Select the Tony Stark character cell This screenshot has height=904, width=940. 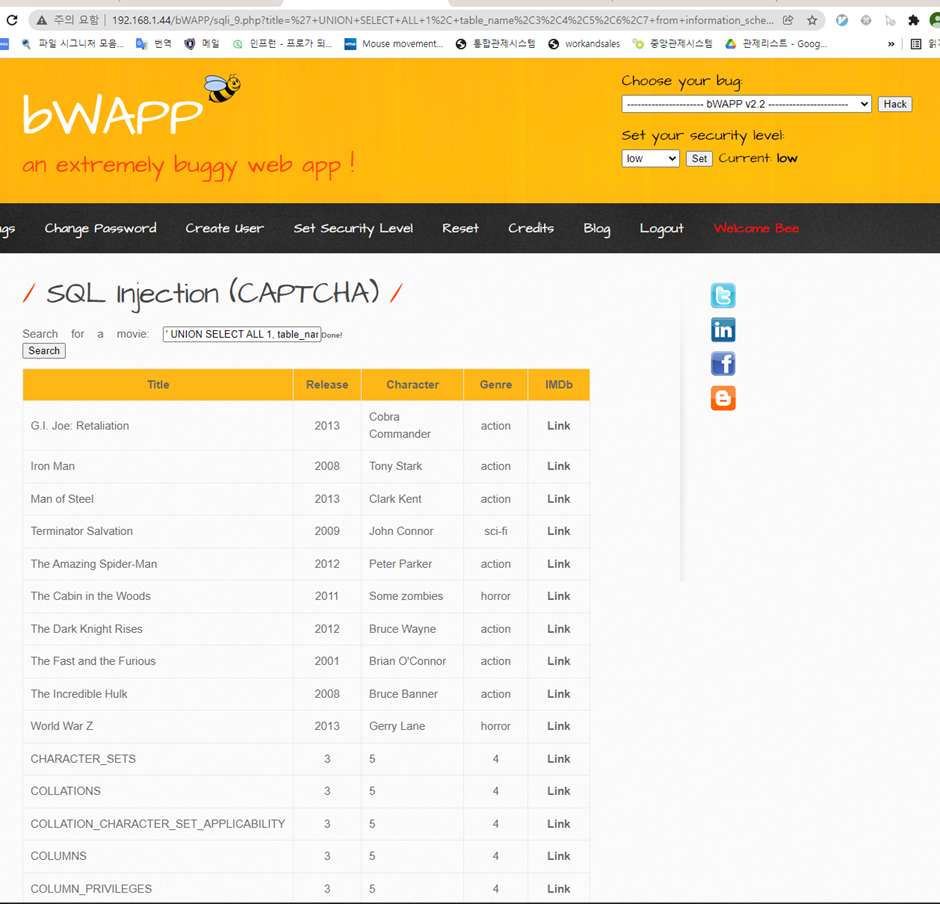(x=412, y=466)
